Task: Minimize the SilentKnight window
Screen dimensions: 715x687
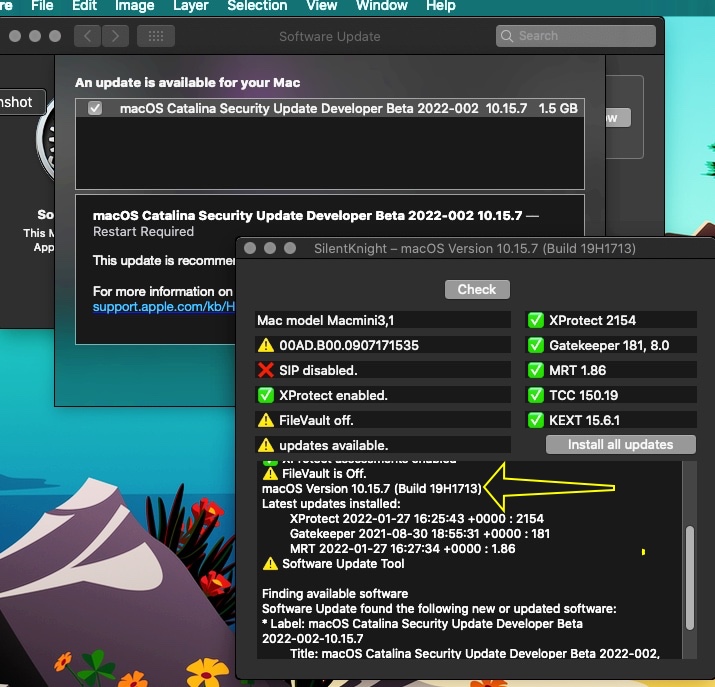Action: tap(270, 248)
